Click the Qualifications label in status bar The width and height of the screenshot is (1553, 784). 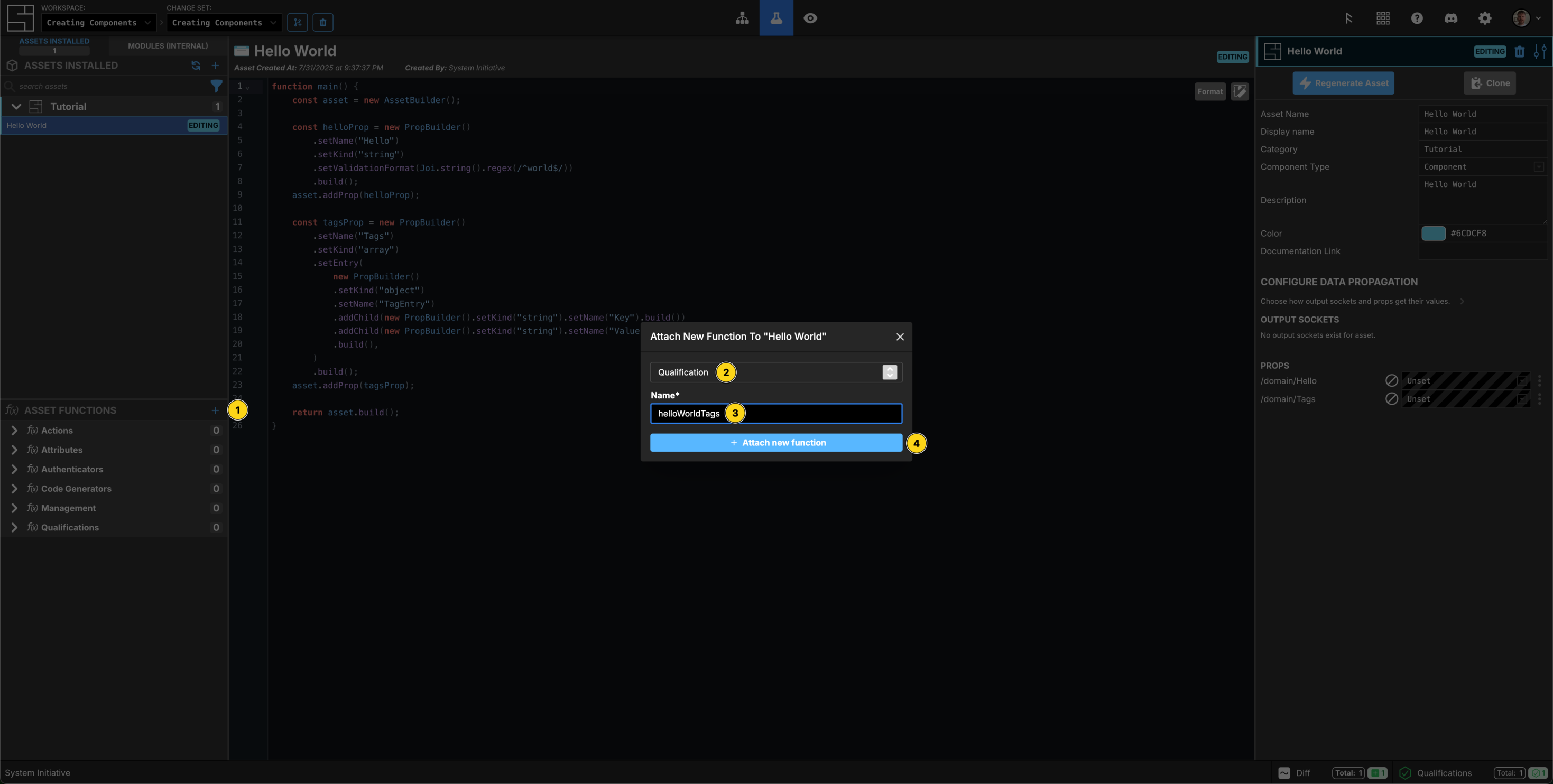click(x=1444, y=773)
